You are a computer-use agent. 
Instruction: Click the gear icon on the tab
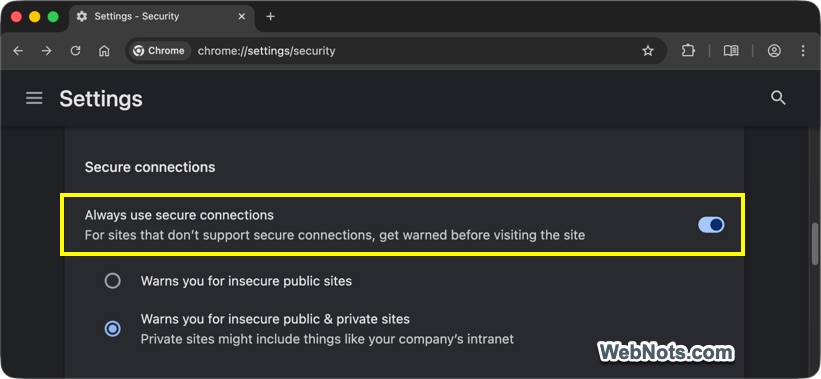(x=82, y=16)
